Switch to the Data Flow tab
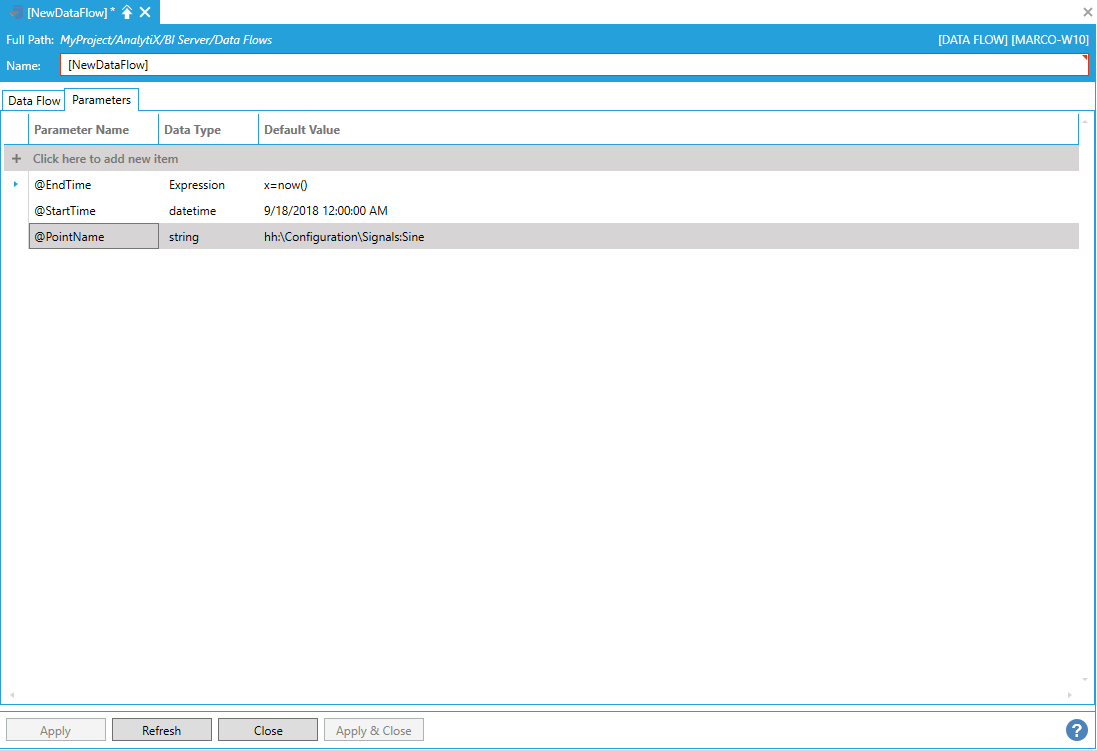 (x=34, y=101)
